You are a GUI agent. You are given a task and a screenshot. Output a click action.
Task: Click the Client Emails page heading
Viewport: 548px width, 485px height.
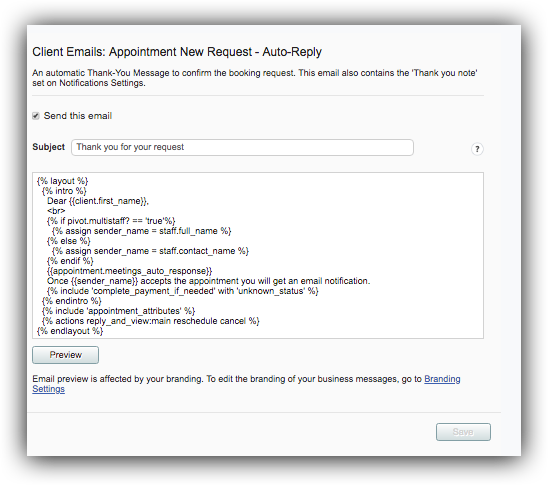(177, 52)
